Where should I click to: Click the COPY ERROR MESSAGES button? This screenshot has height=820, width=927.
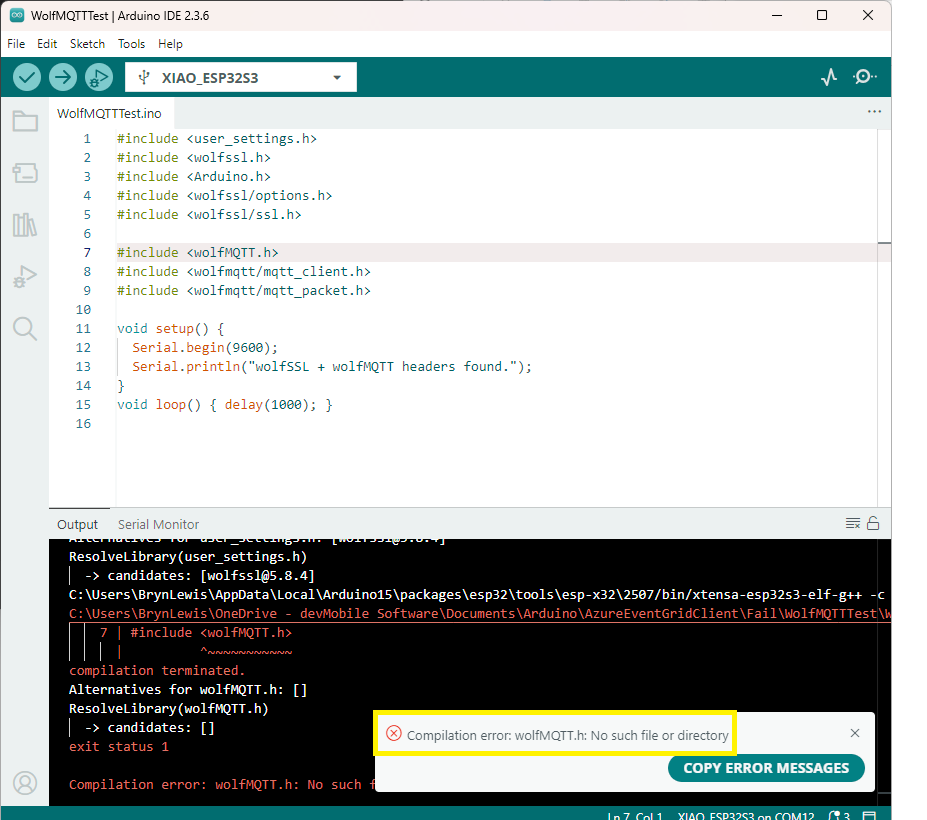766,768
